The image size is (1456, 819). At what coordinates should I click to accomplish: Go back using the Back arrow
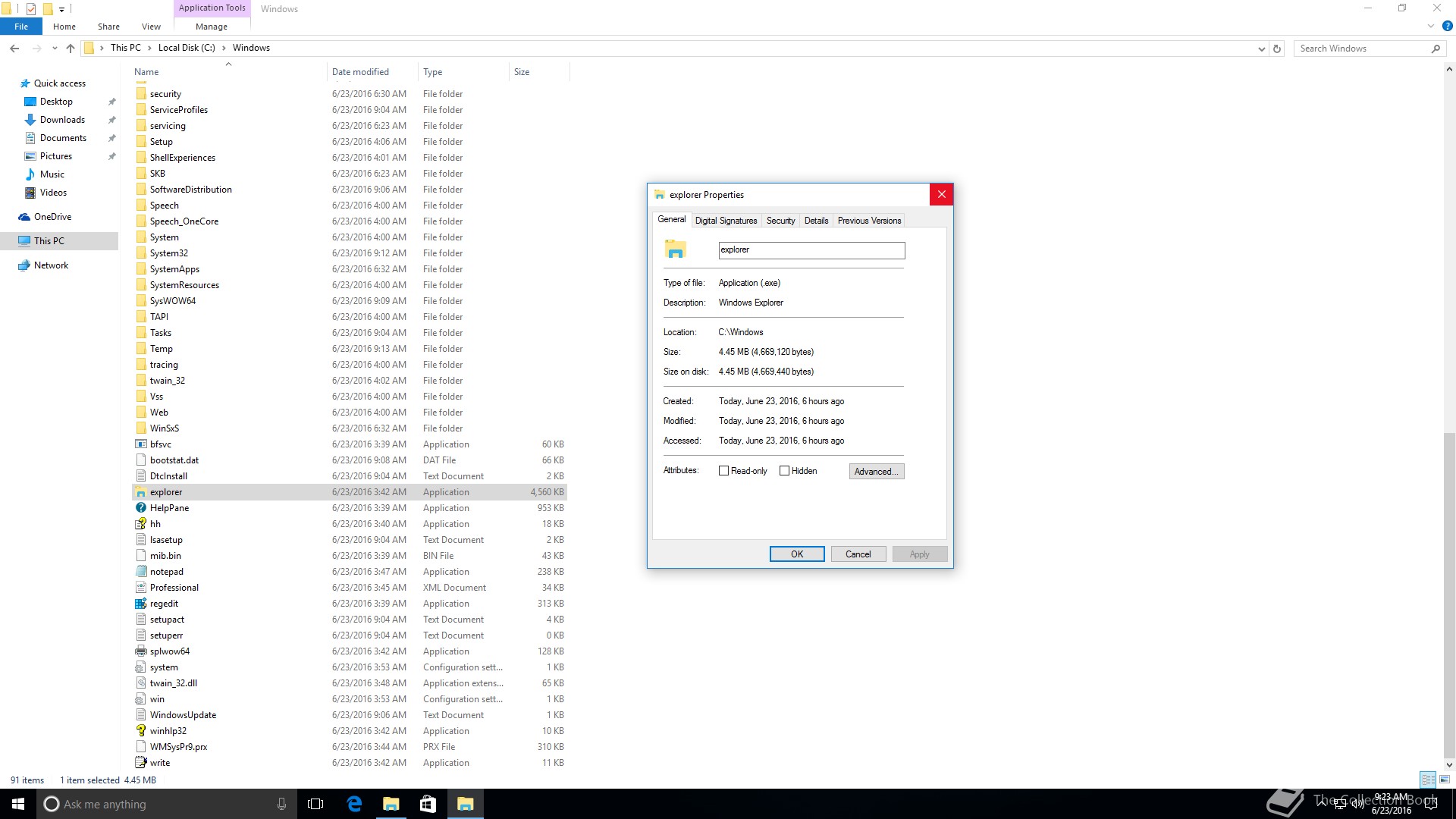coord(14,48)
